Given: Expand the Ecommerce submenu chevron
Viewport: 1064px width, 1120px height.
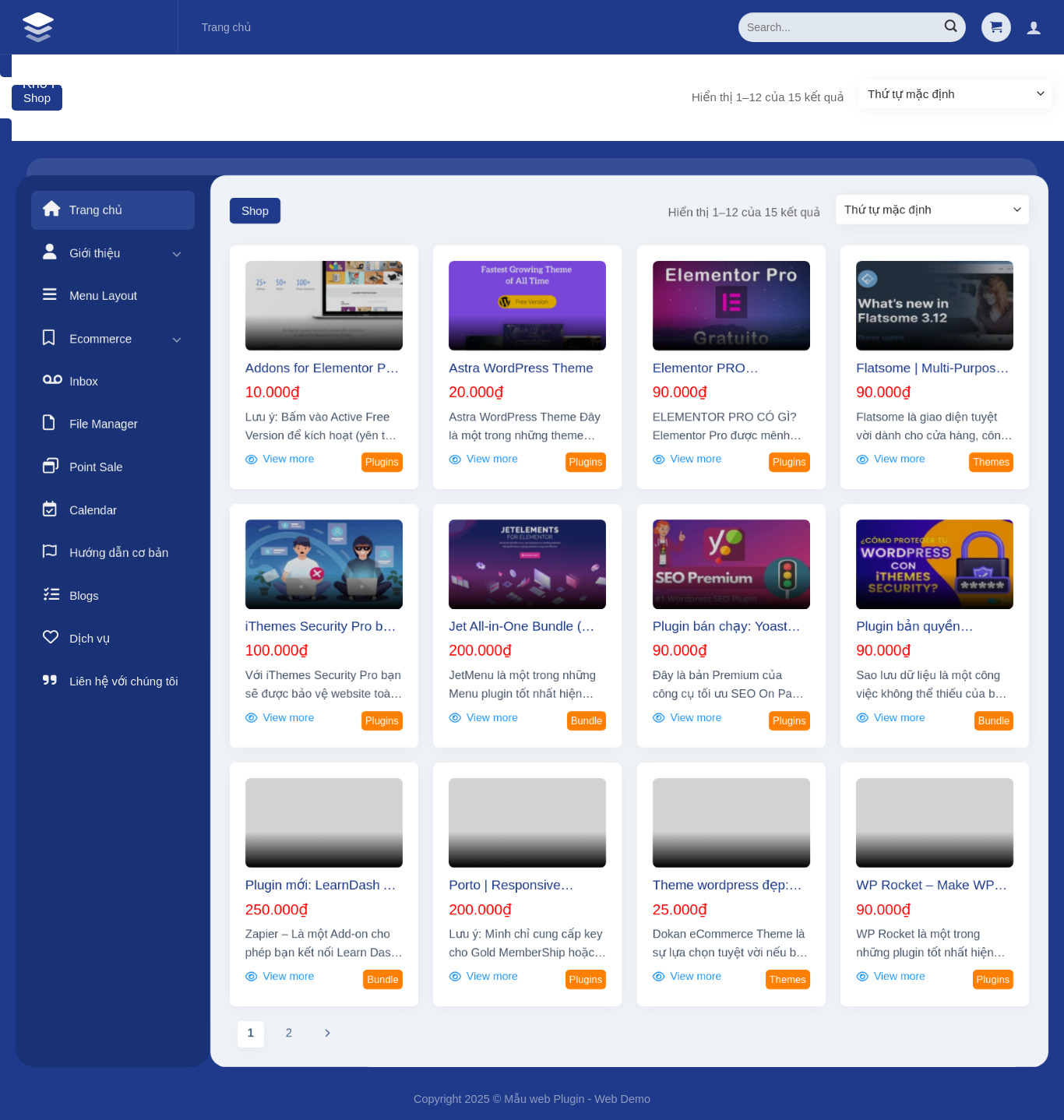Looking at the screenshot, I should (177, 340).
